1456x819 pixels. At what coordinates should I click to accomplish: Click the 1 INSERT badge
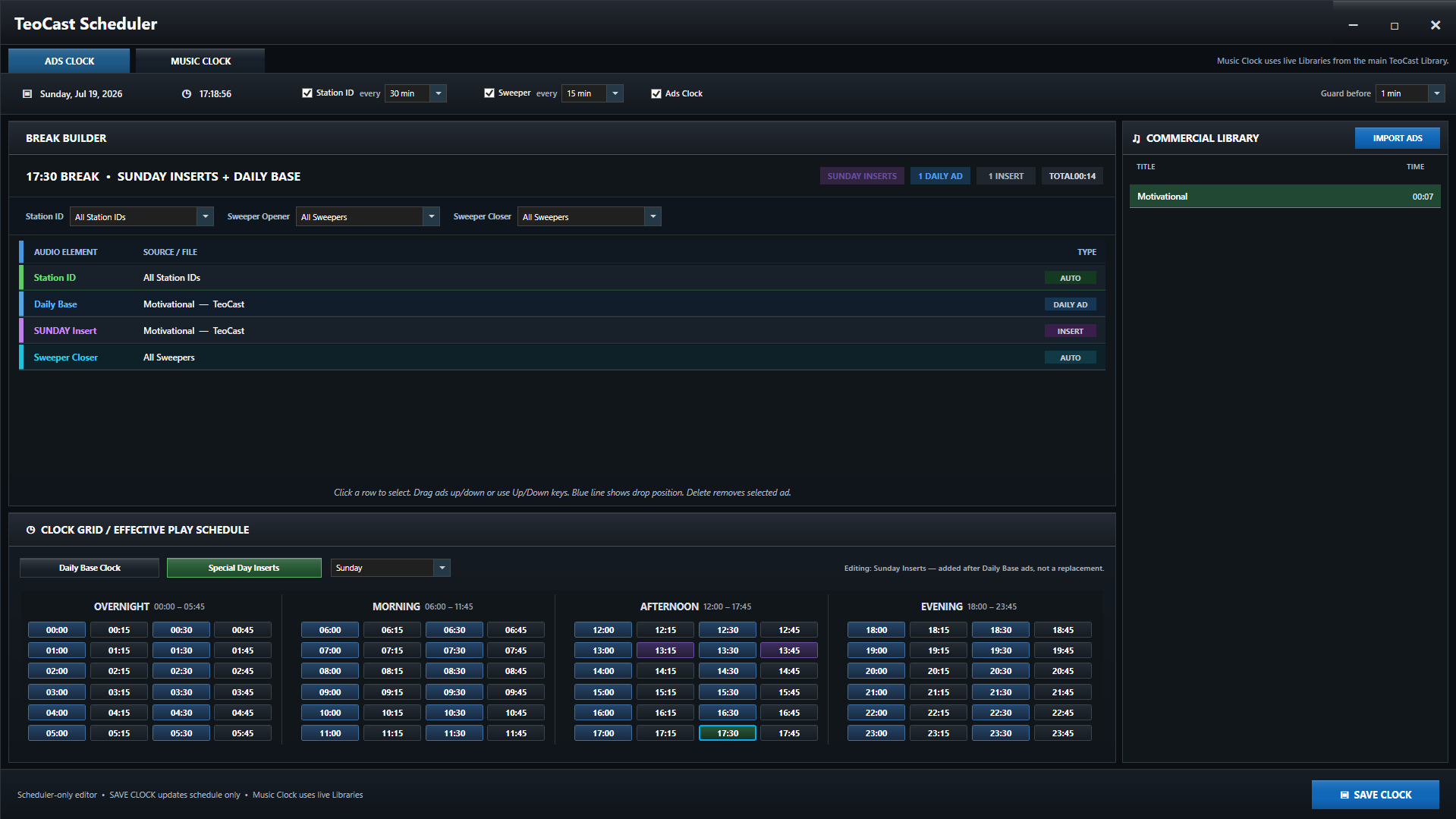point(1005,176)
